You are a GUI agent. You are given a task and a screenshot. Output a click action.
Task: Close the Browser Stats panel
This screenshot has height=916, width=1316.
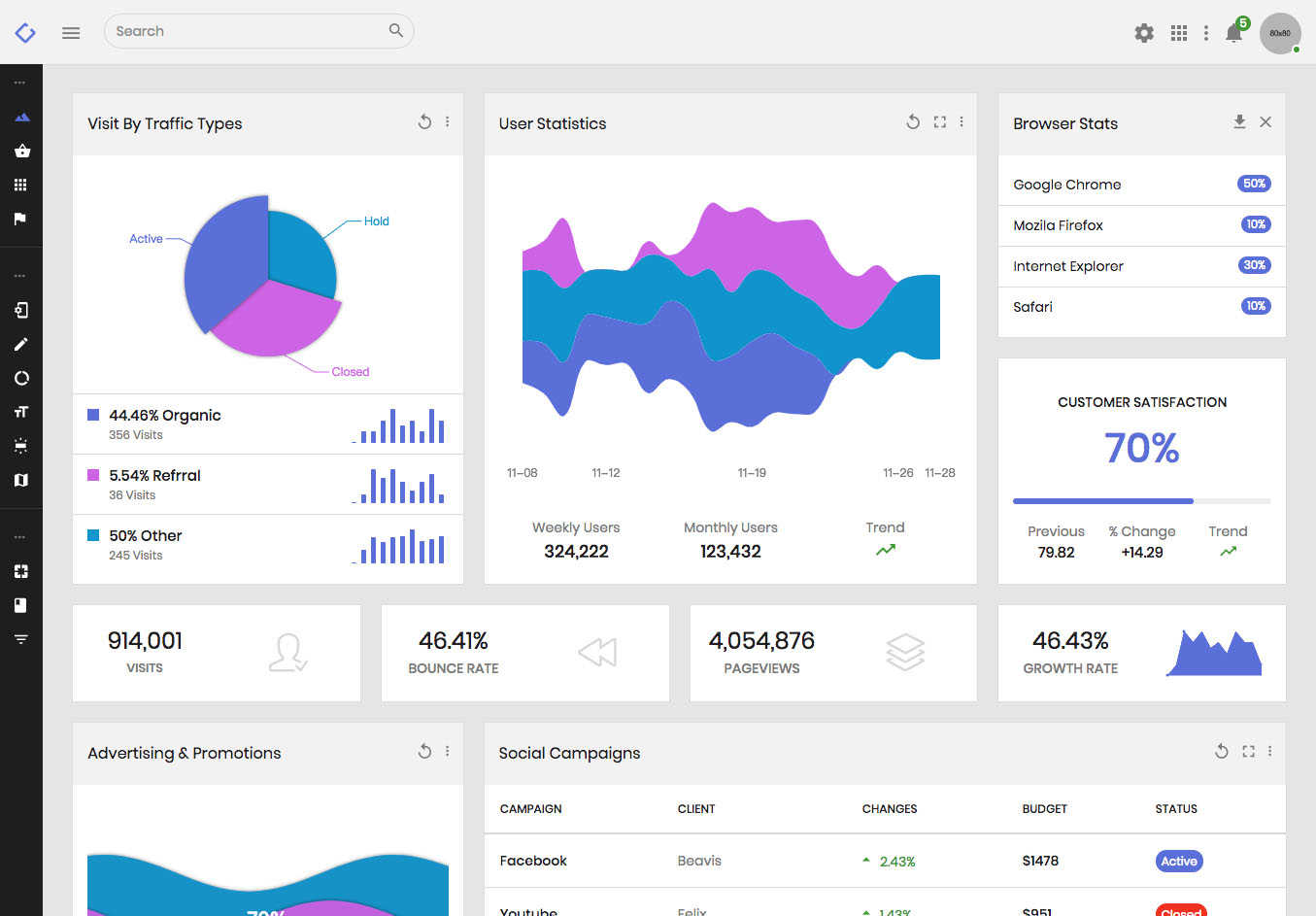[1265, 121]
